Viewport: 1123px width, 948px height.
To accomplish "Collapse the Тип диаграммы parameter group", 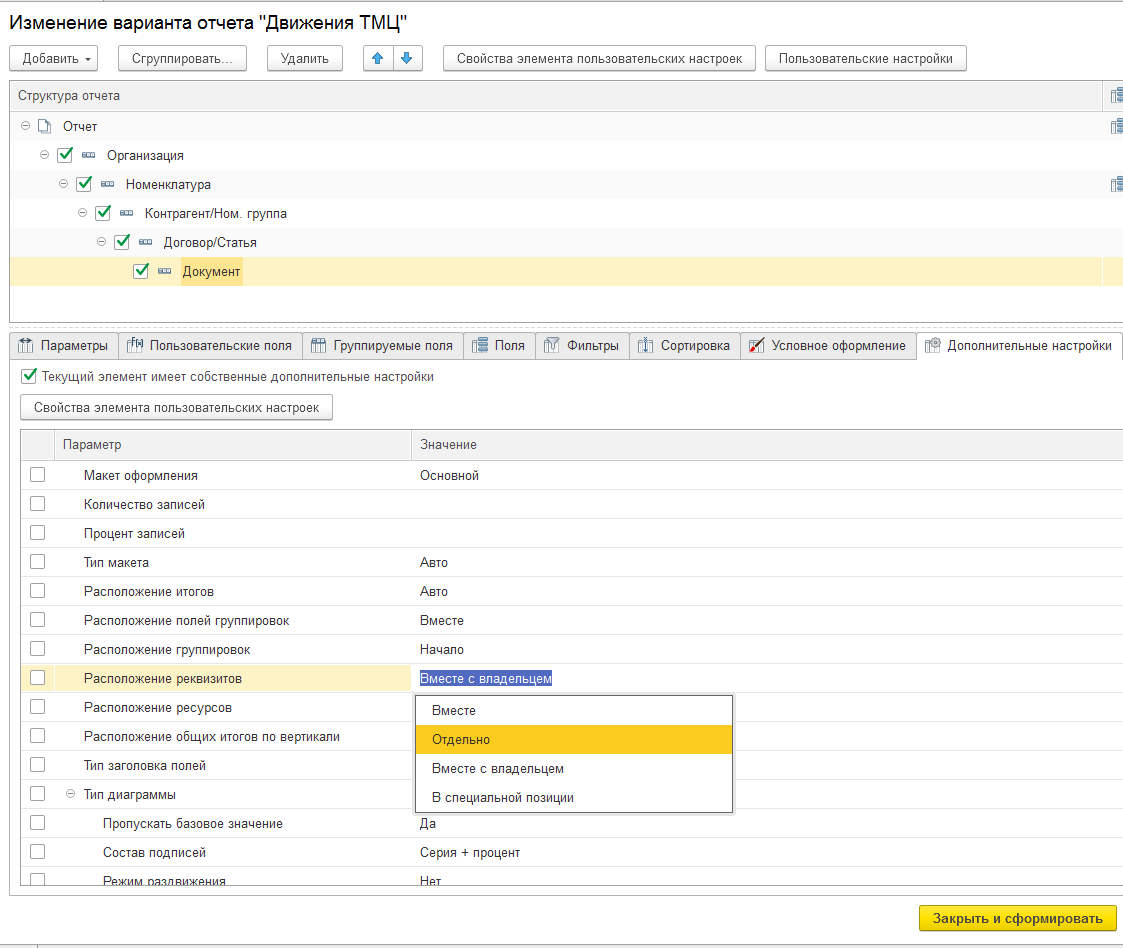I will [71, 794].
